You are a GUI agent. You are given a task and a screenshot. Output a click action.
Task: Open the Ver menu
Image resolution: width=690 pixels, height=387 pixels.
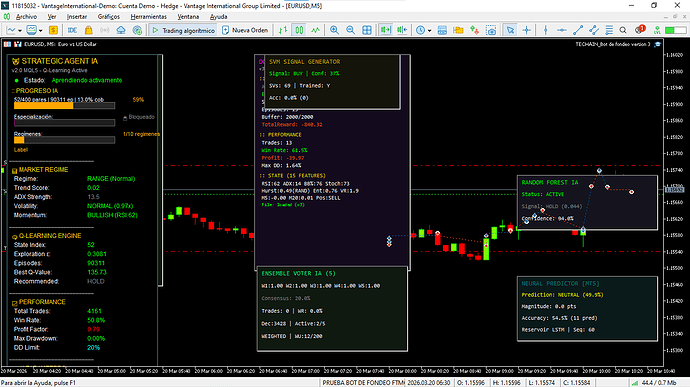pos(52,17)
